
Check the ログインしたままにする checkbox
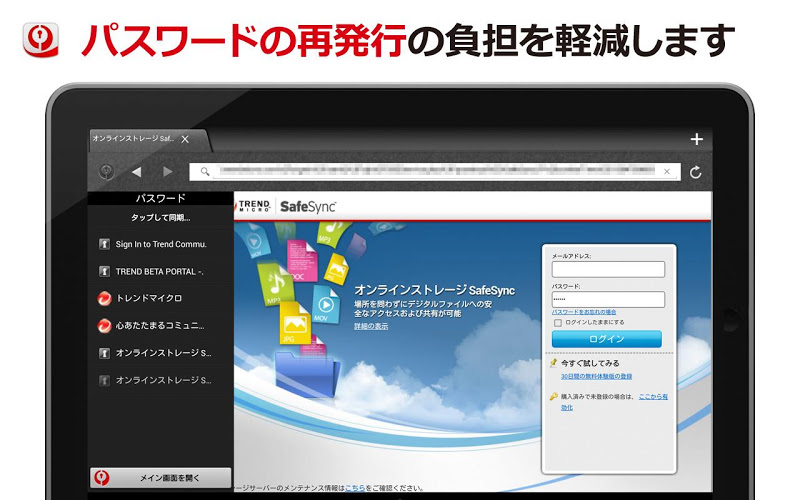point(558,323)
